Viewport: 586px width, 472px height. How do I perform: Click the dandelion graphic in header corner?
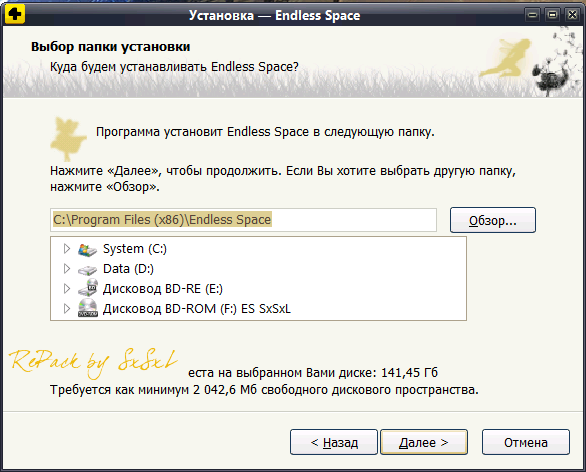pyautogui.click(x=558, y=64)
